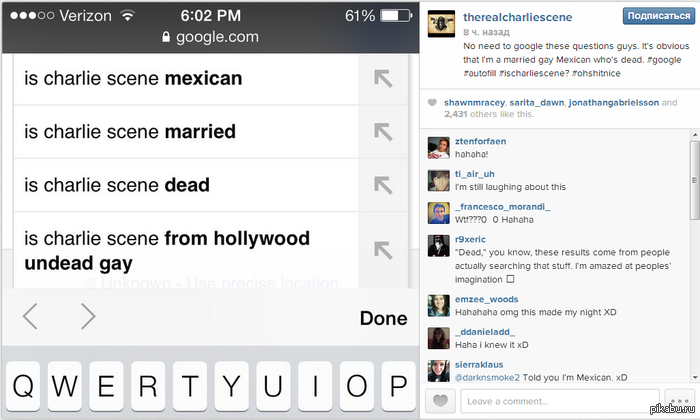Viewport: 700px width, 420px height.
Task: Tap the W key on keyboard
Action: coord(64,387)
